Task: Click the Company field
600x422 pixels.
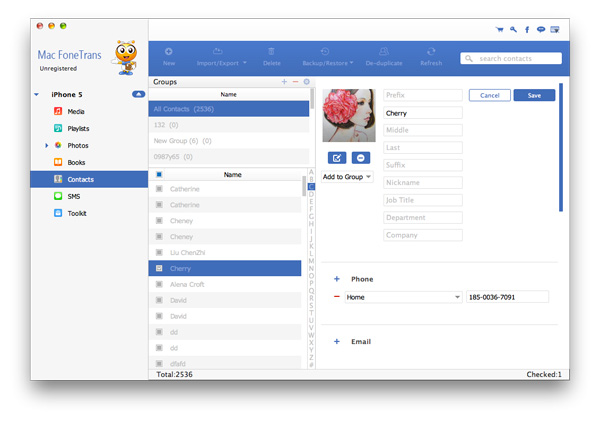Action: point(423,235)
